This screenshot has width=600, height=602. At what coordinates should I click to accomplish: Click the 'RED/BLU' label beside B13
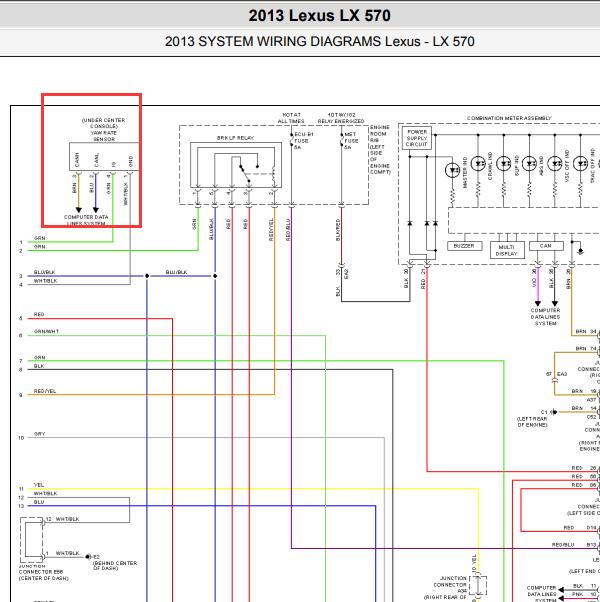click(x=563, y=544)
